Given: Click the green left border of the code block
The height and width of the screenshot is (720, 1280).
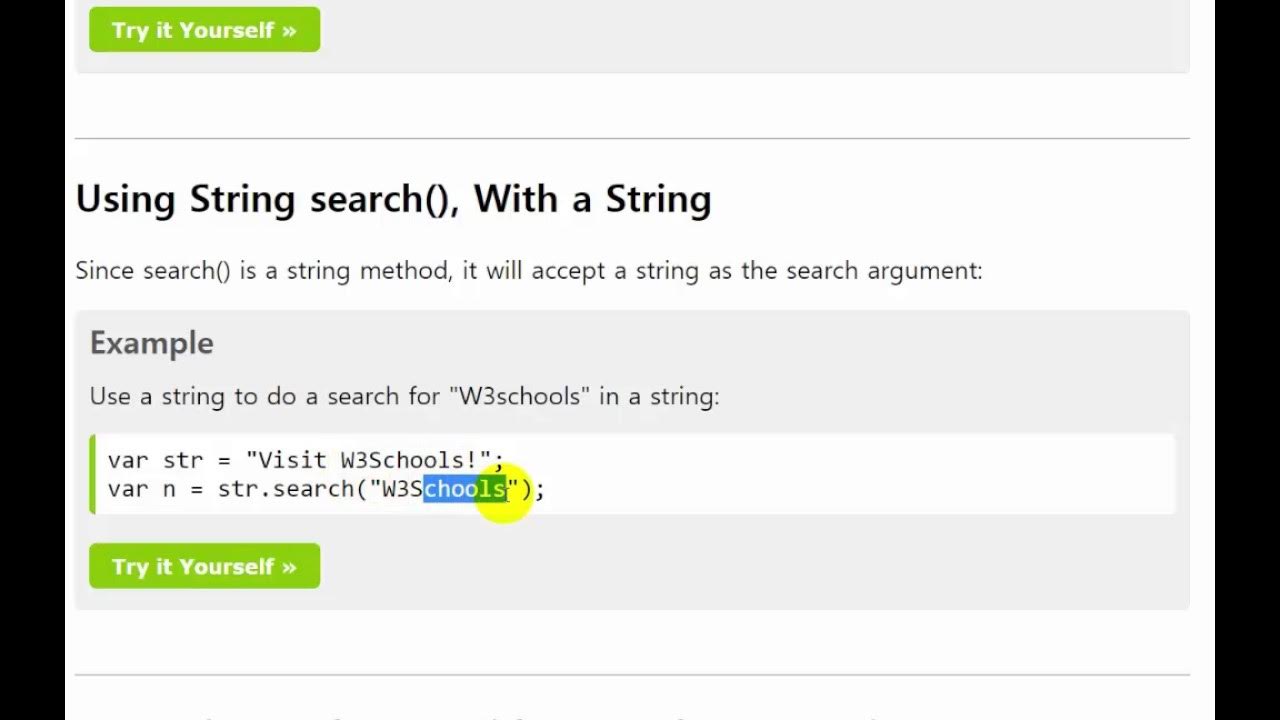Looking at the screenshot, I should click(x=92, y=474).
